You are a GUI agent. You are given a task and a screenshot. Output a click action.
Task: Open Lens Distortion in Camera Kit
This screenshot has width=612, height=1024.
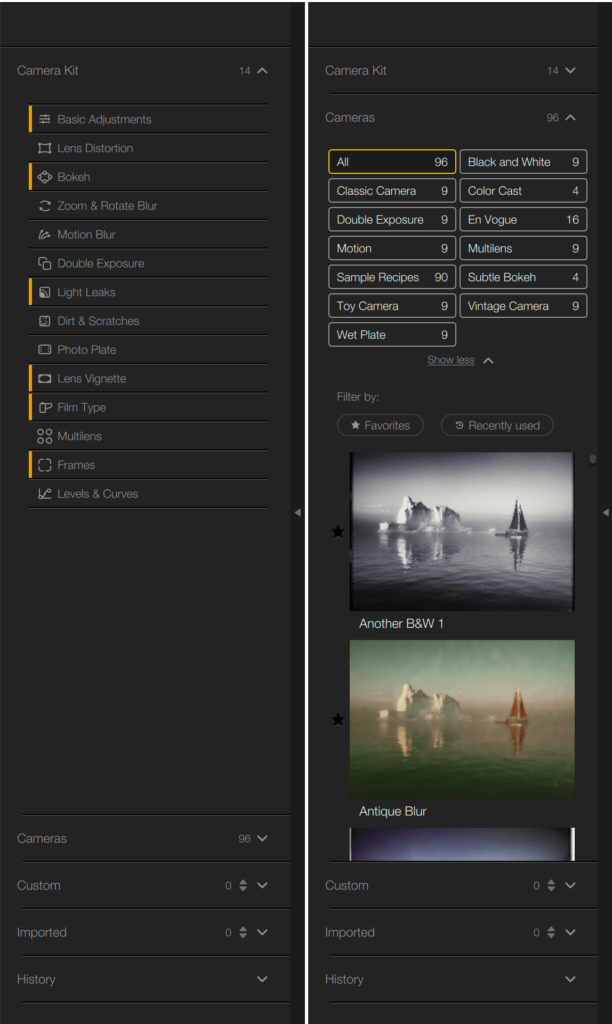point(148,148)
